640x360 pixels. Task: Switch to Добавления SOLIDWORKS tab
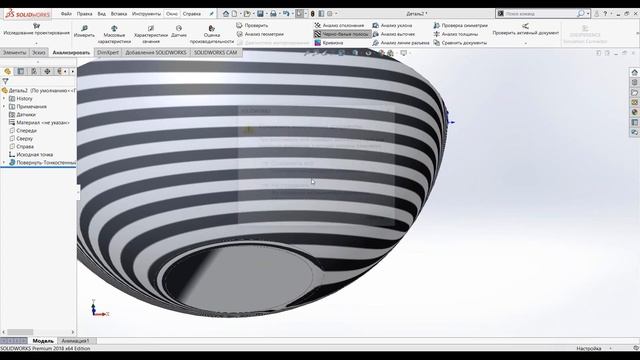(156, 52)
